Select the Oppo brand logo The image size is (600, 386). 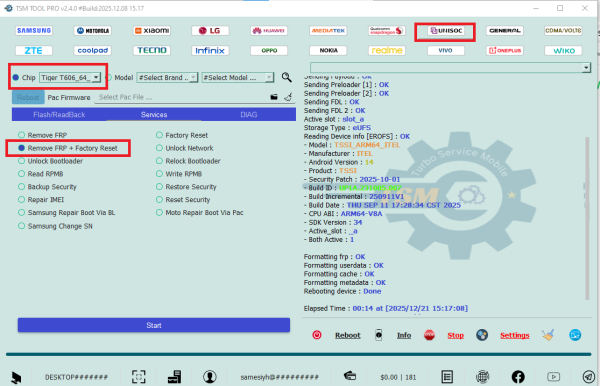[x=269, y=50]
